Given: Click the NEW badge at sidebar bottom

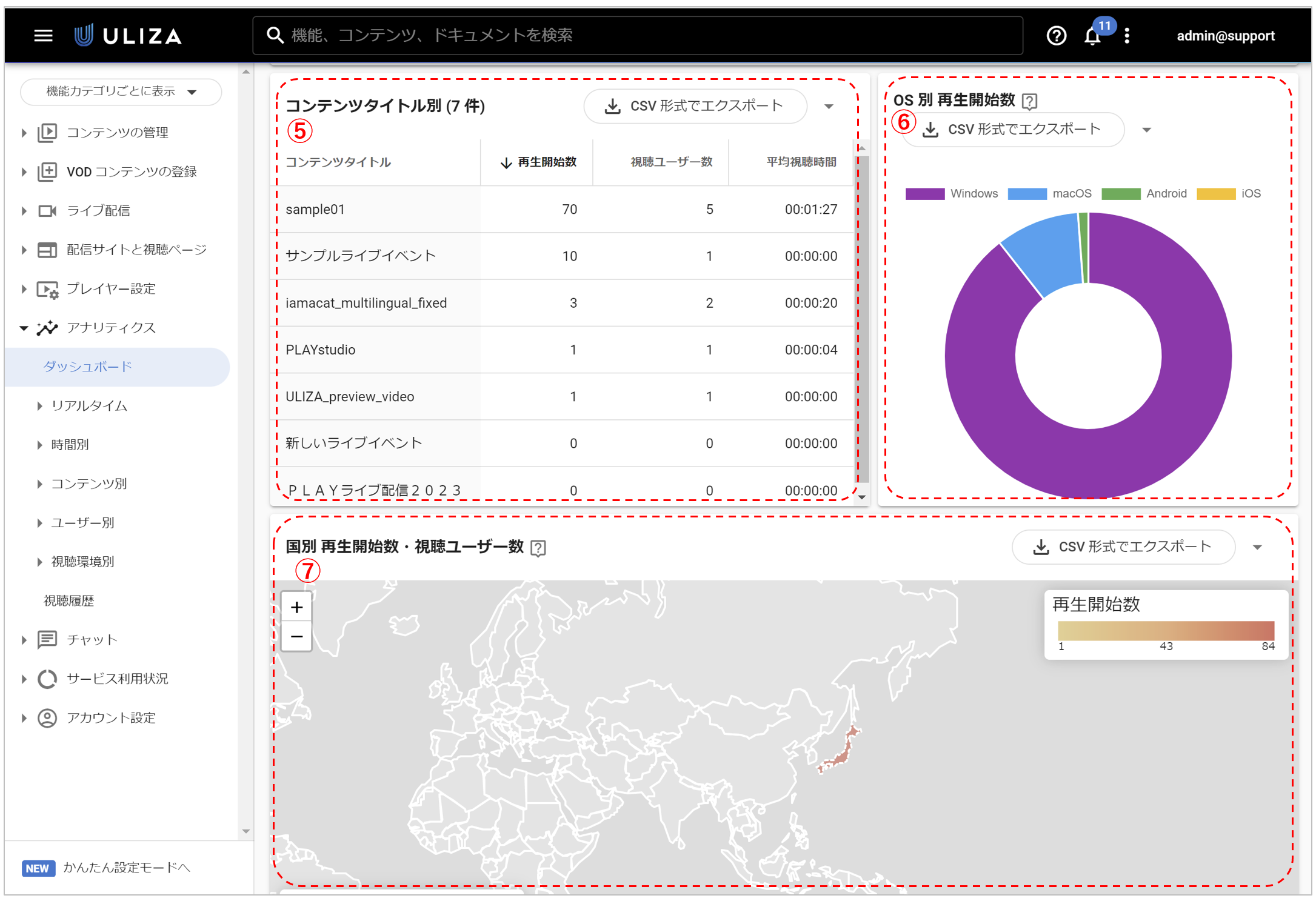Looking at the screenshot, I should tap(38, 868).
